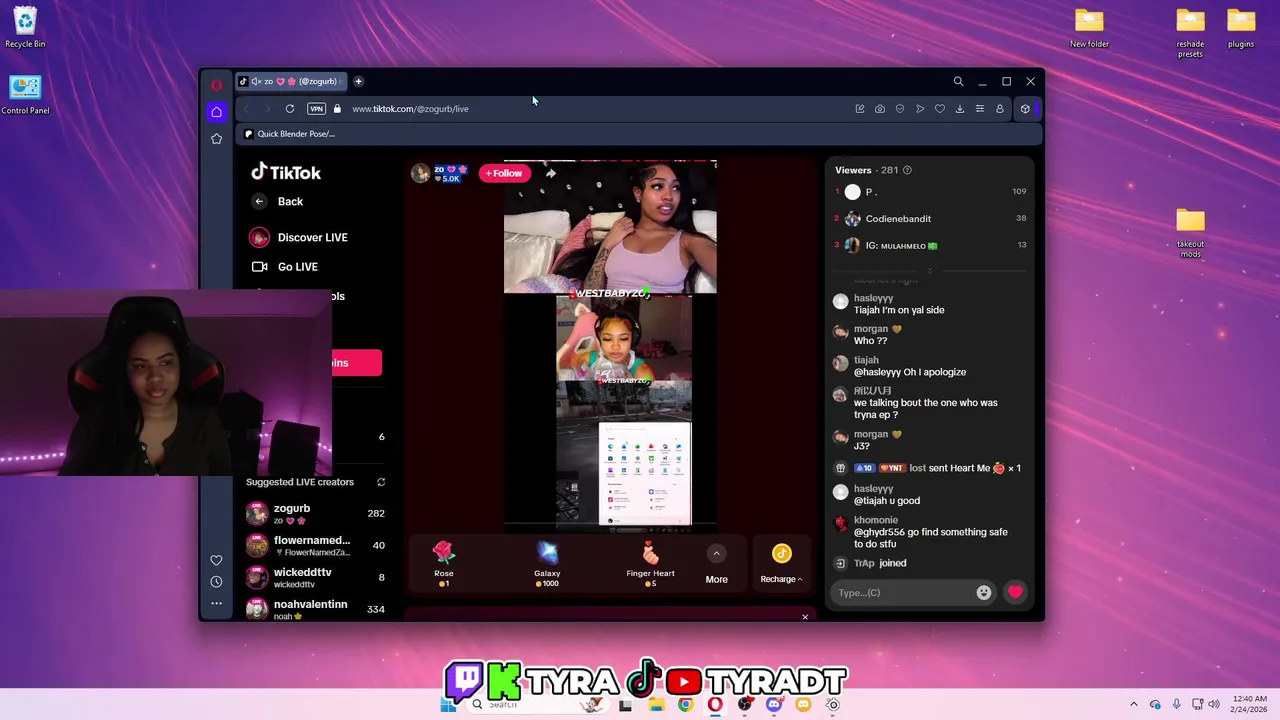Open Pinboards heart in Opera sidebar
Viewport: 1280px width, 720px height.
216,560
